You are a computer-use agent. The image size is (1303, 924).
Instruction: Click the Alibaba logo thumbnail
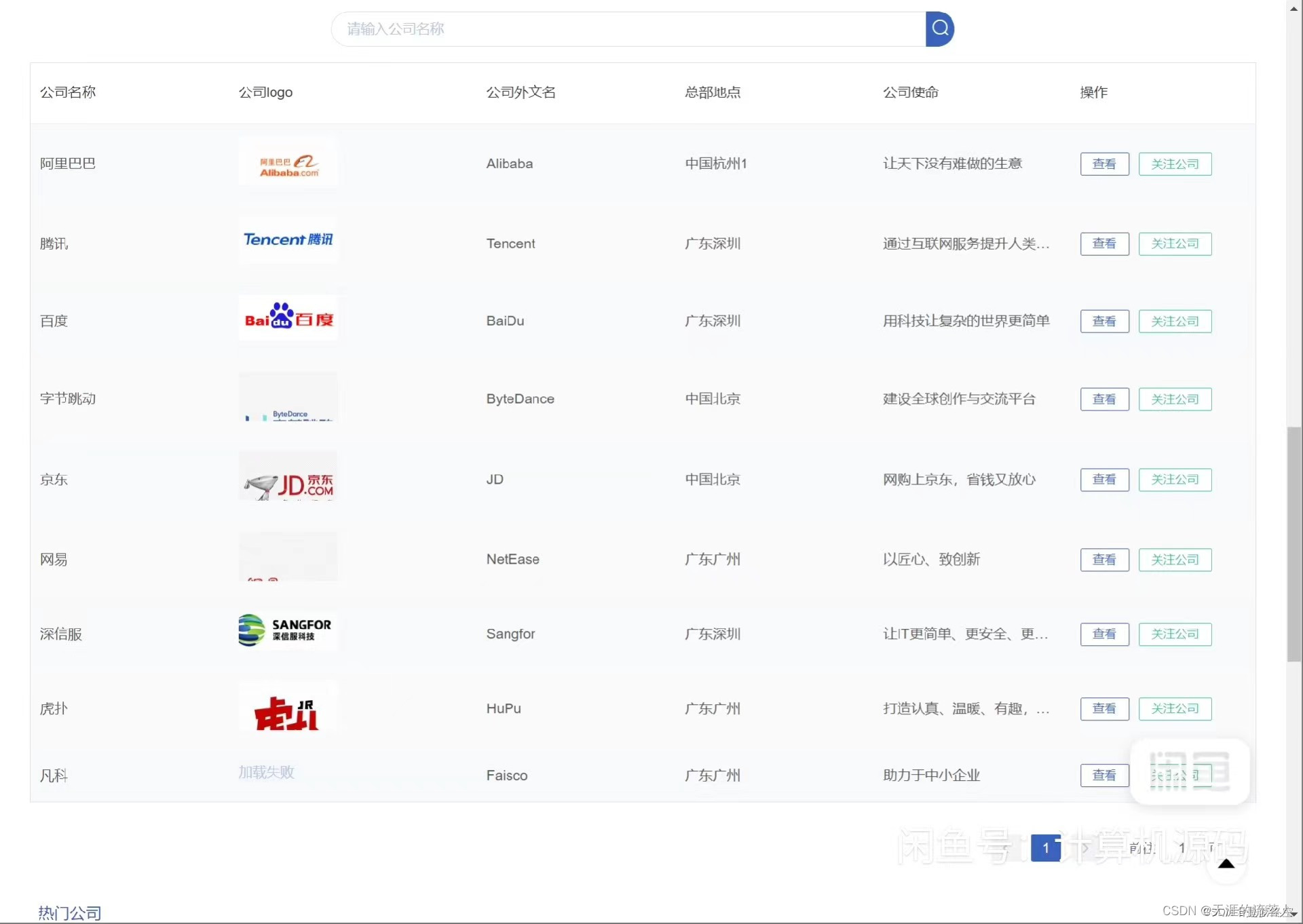(x=288, y=163)
